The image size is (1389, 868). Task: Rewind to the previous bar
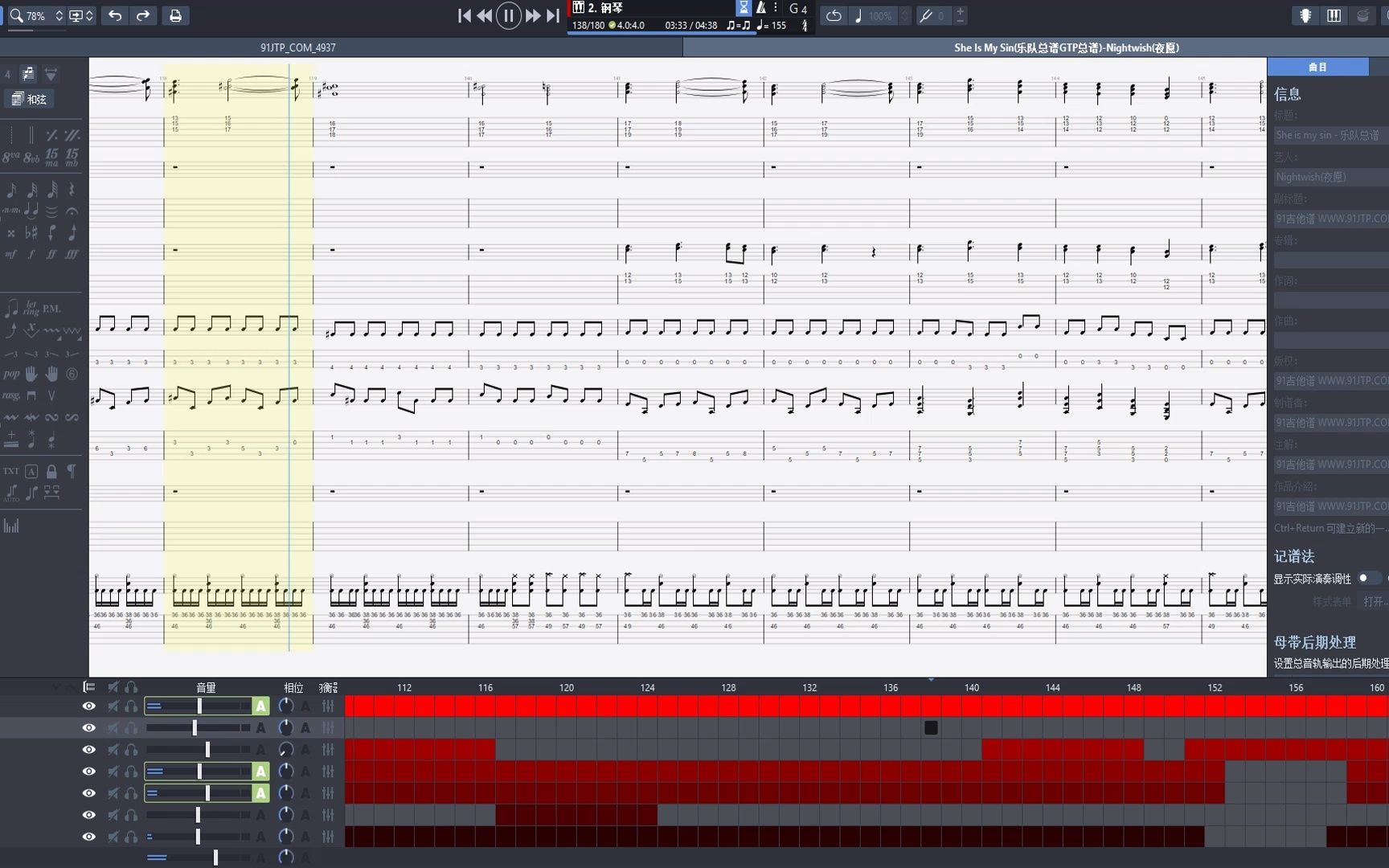pos(485,15)
